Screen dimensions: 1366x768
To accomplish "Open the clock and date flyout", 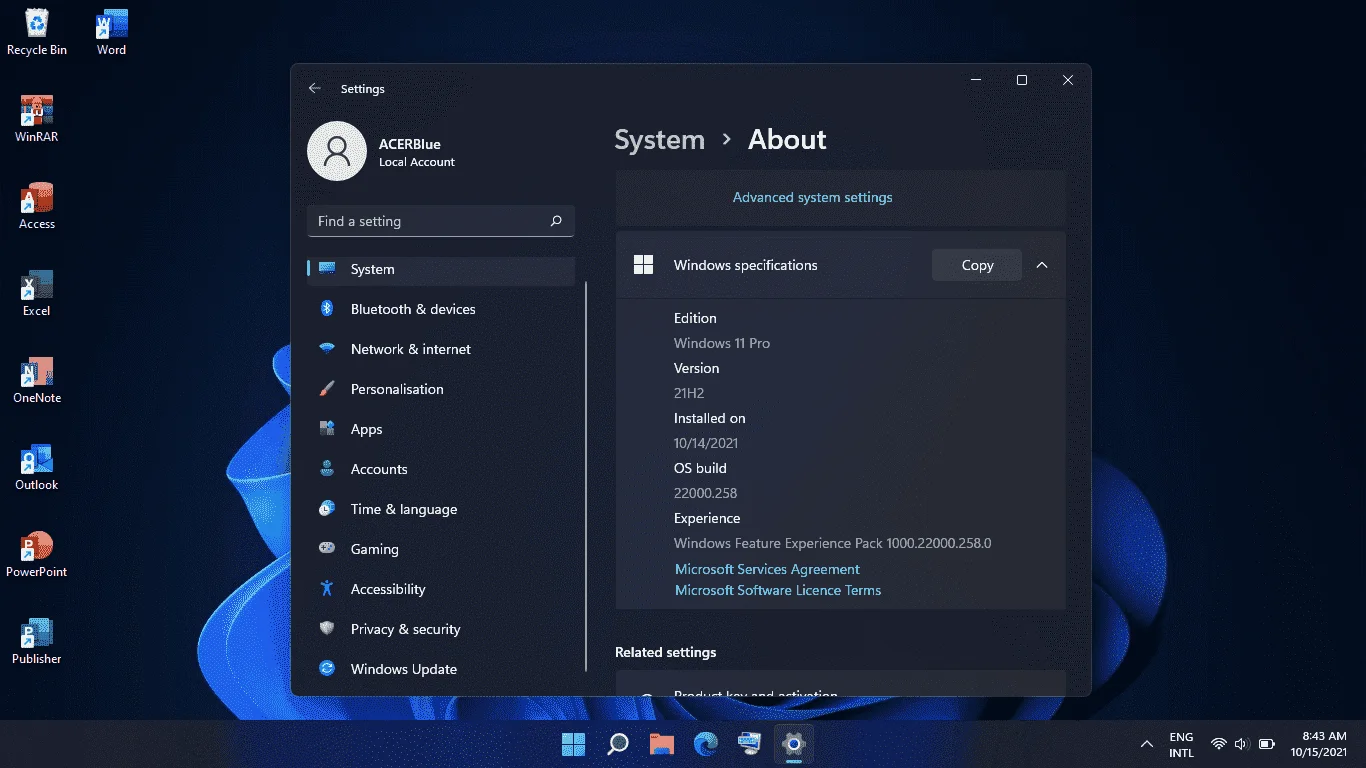I will [1319, 744].
